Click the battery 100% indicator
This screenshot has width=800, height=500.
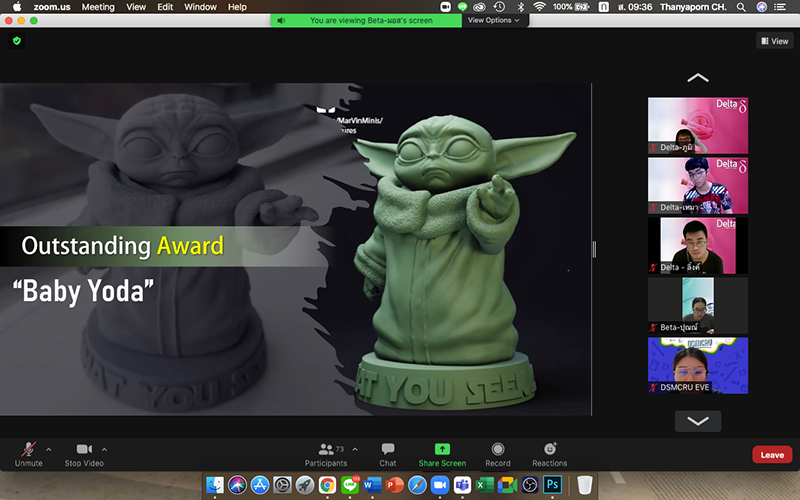coord(571,7)
